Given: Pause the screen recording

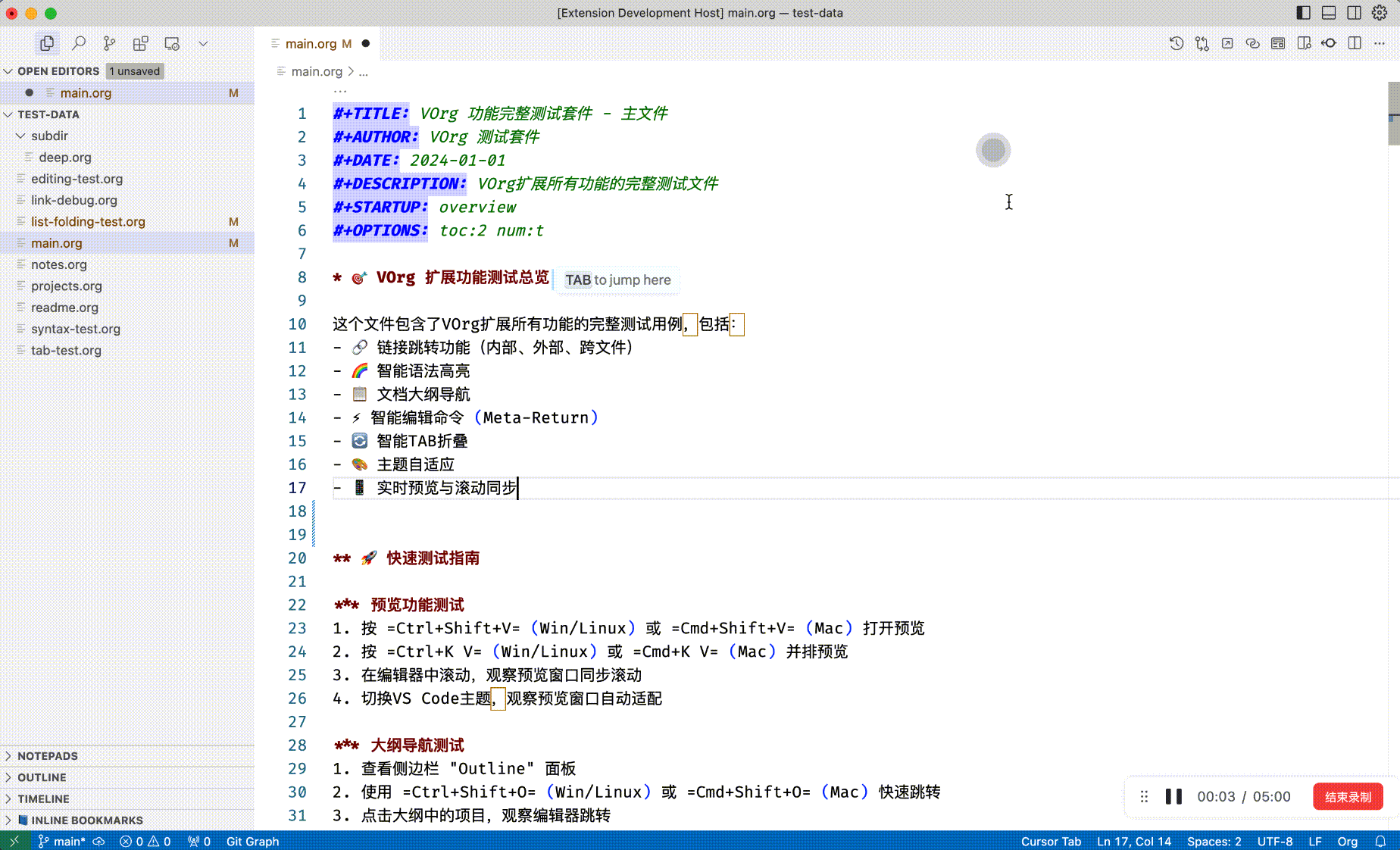Looking at the screenshot, I should pyautogui.click(x=1173, y=796).
